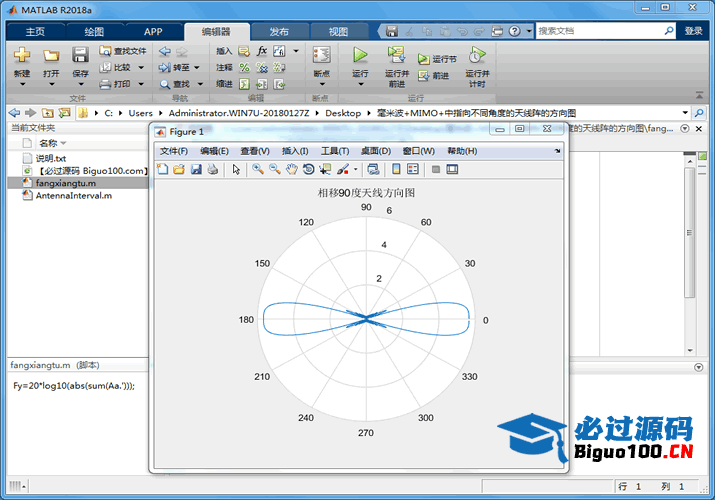The width and height of the screenshot is (715, 500).
Task: Click the Run and Time (运行并计时) icon
Action: pos(477,55)
